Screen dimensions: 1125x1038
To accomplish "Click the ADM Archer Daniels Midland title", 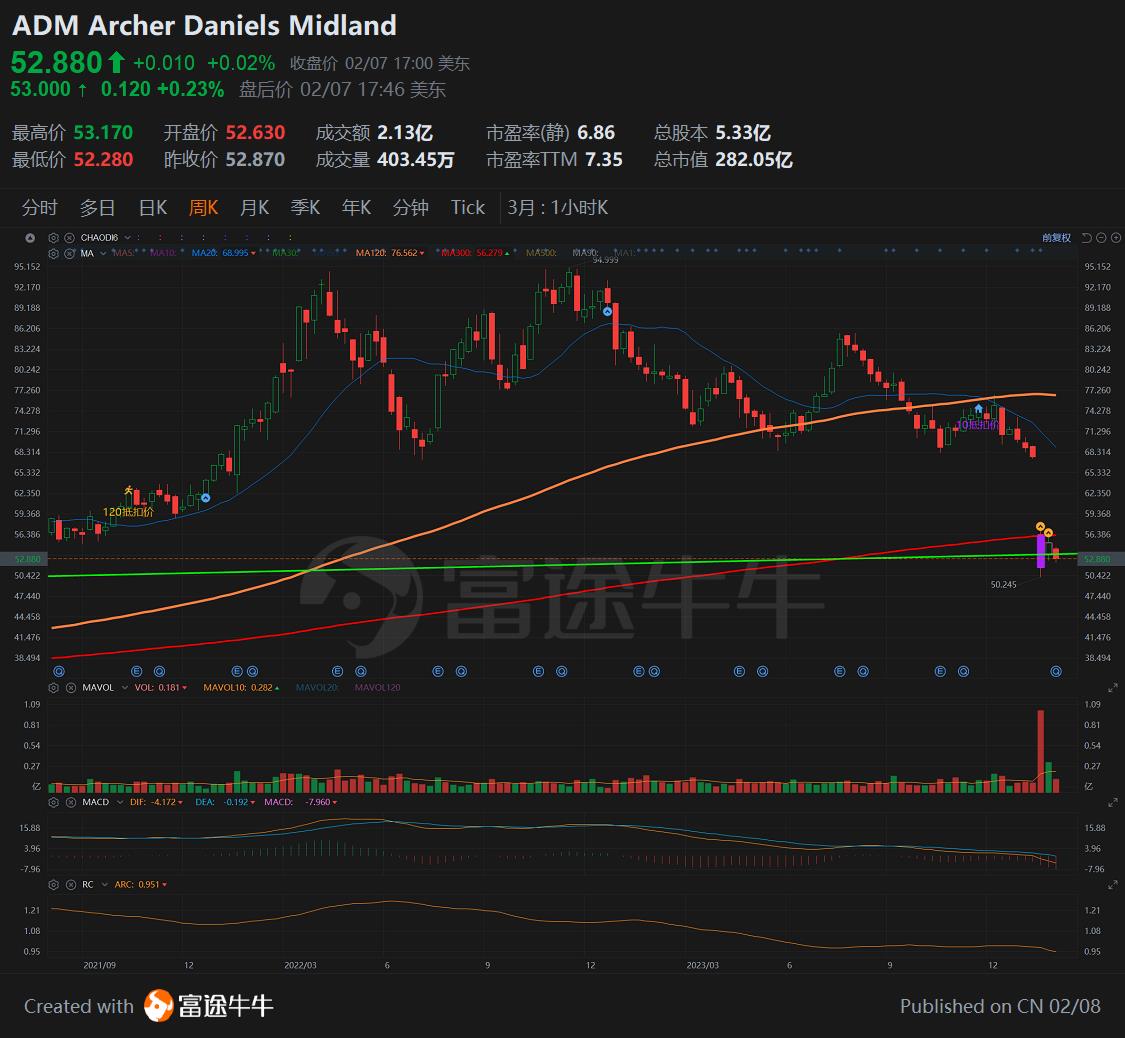I will tap(204, 25).
